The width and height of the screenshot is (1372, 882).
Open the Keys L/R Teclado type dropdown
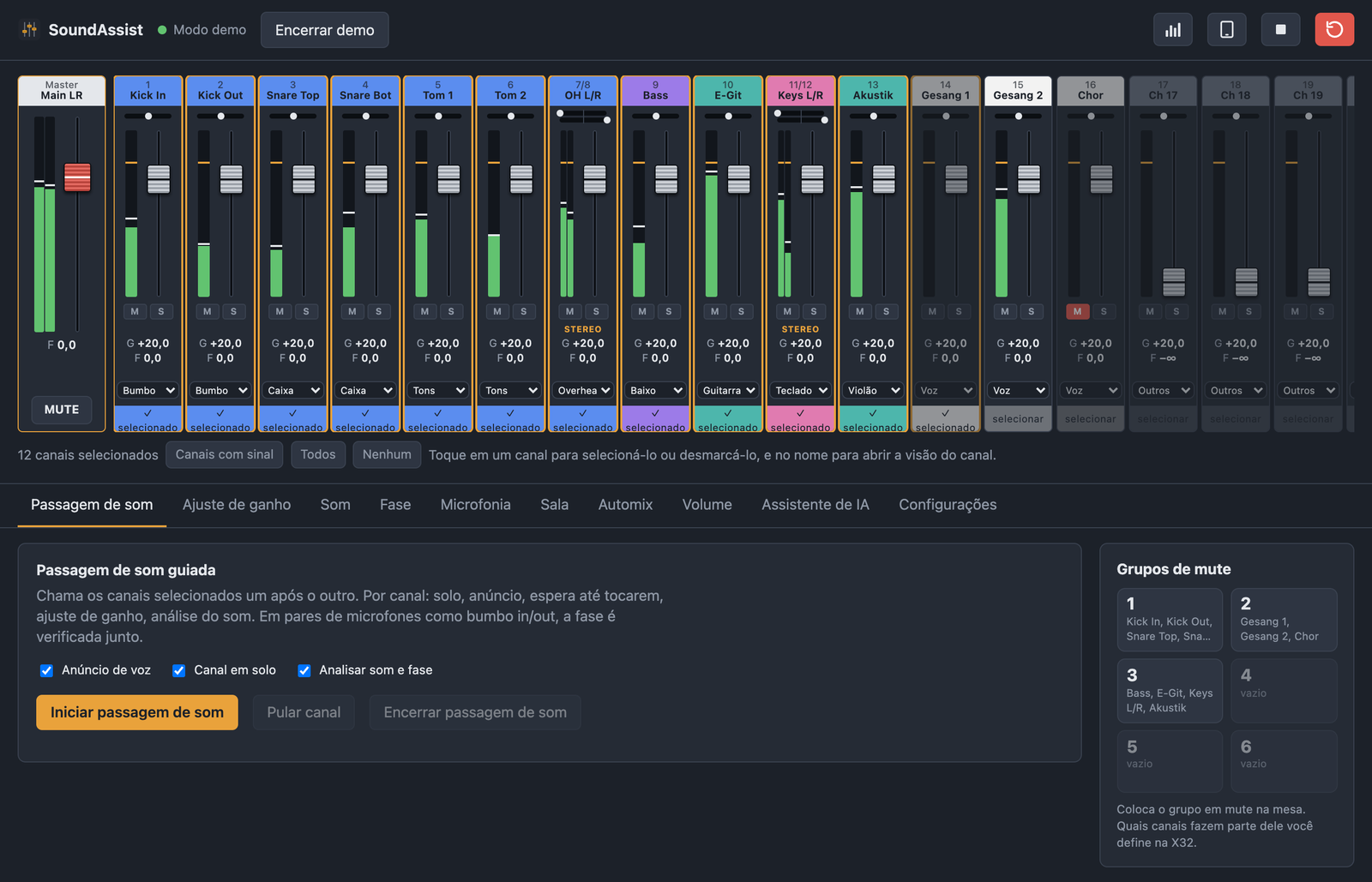pos(801,390)
